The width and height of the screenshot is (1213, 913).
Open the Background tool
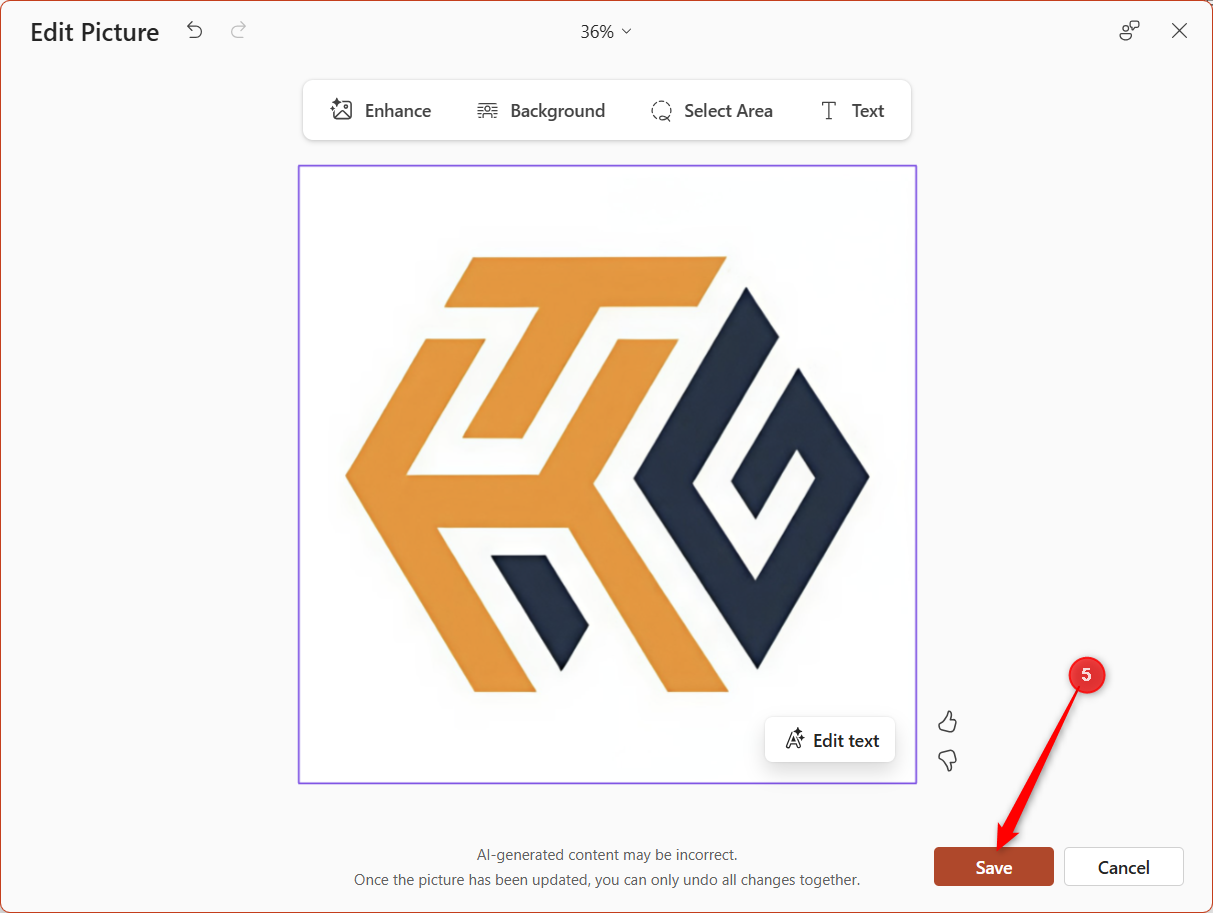coord(541,111)
